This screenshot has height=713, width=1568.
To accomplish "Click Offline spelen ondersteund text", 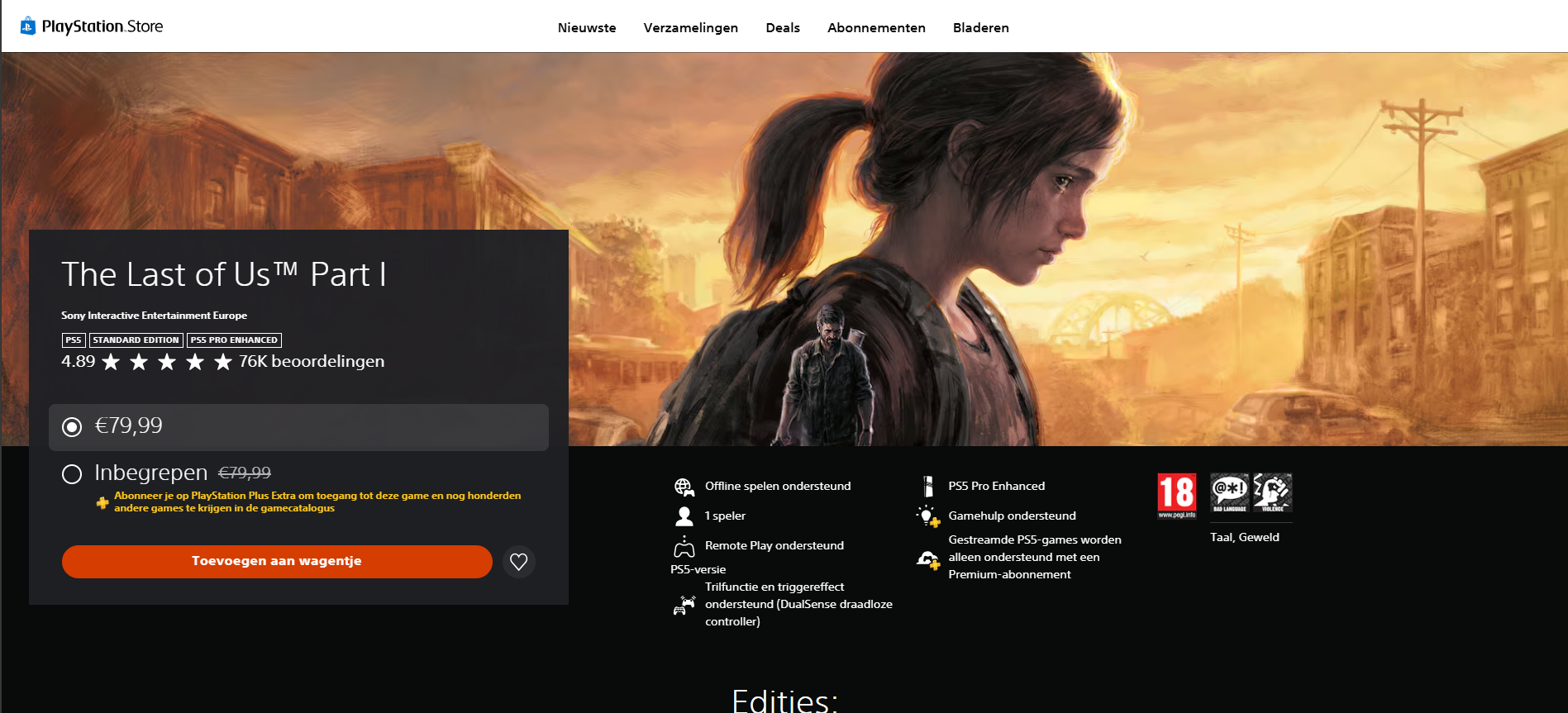I will tap(778, 486).
